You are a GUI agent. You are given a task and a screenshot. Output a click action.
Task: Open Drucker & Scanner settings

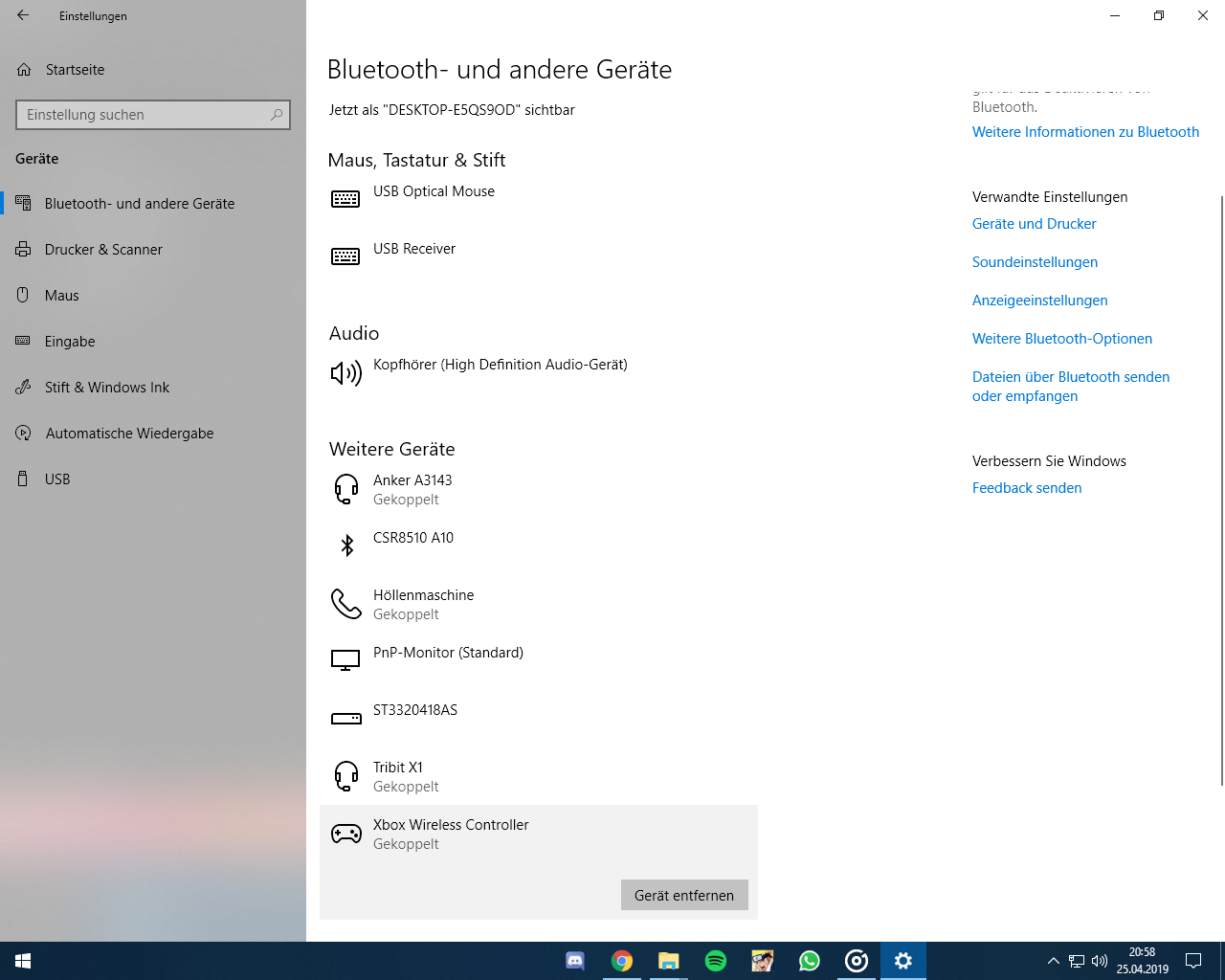153,250
